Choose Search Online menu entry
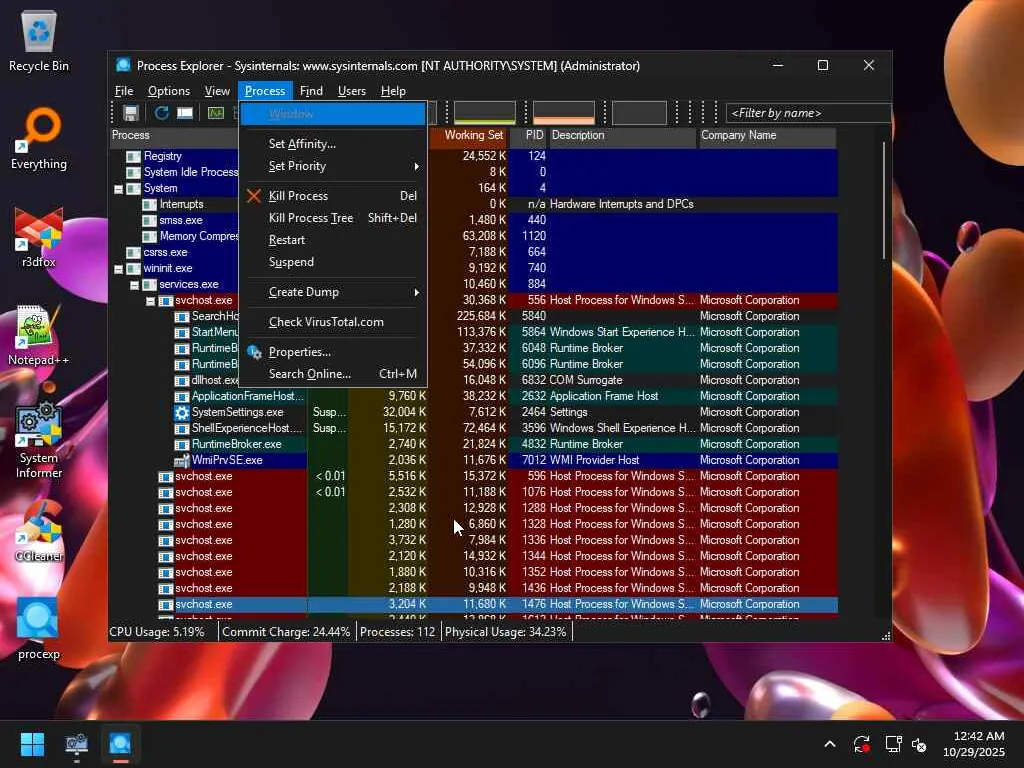1024x768 pixels. tap(333, 374)
